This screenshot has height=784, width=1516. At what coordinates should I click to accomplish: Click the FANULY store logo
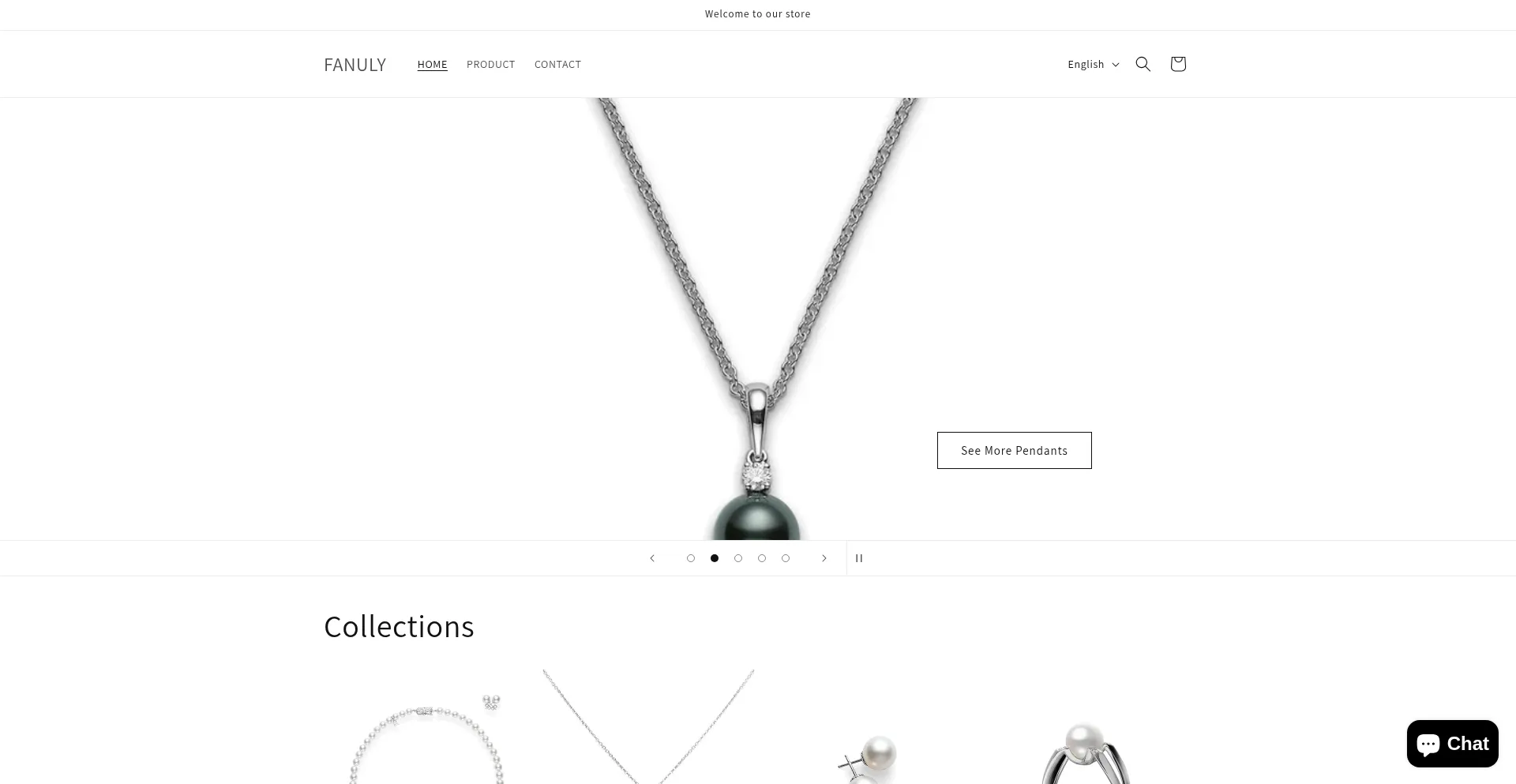(355, 65)
